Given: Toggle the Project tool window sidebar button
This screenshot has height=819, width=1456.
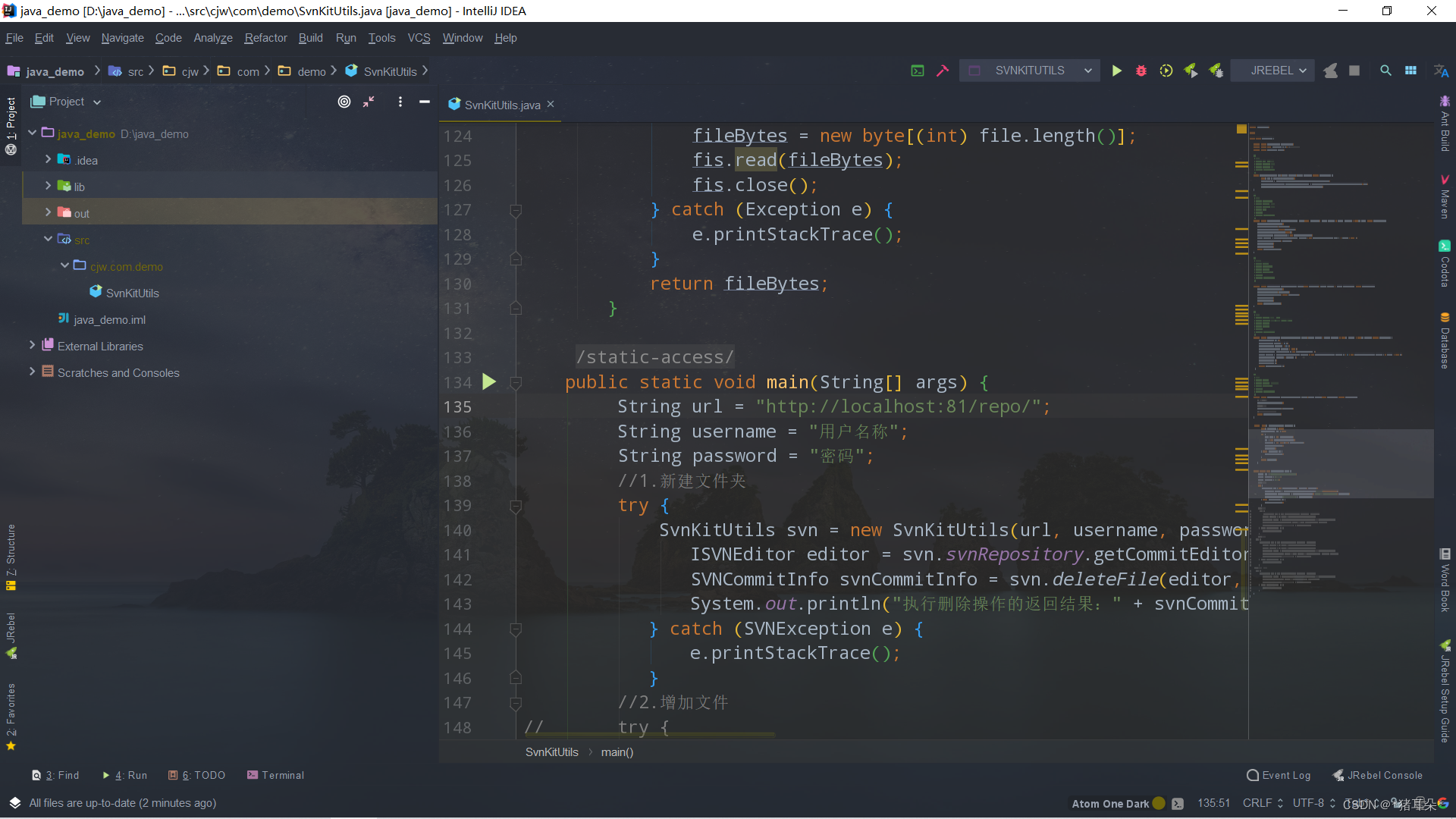Looking at the screenshot, I should tap(11, 118).
